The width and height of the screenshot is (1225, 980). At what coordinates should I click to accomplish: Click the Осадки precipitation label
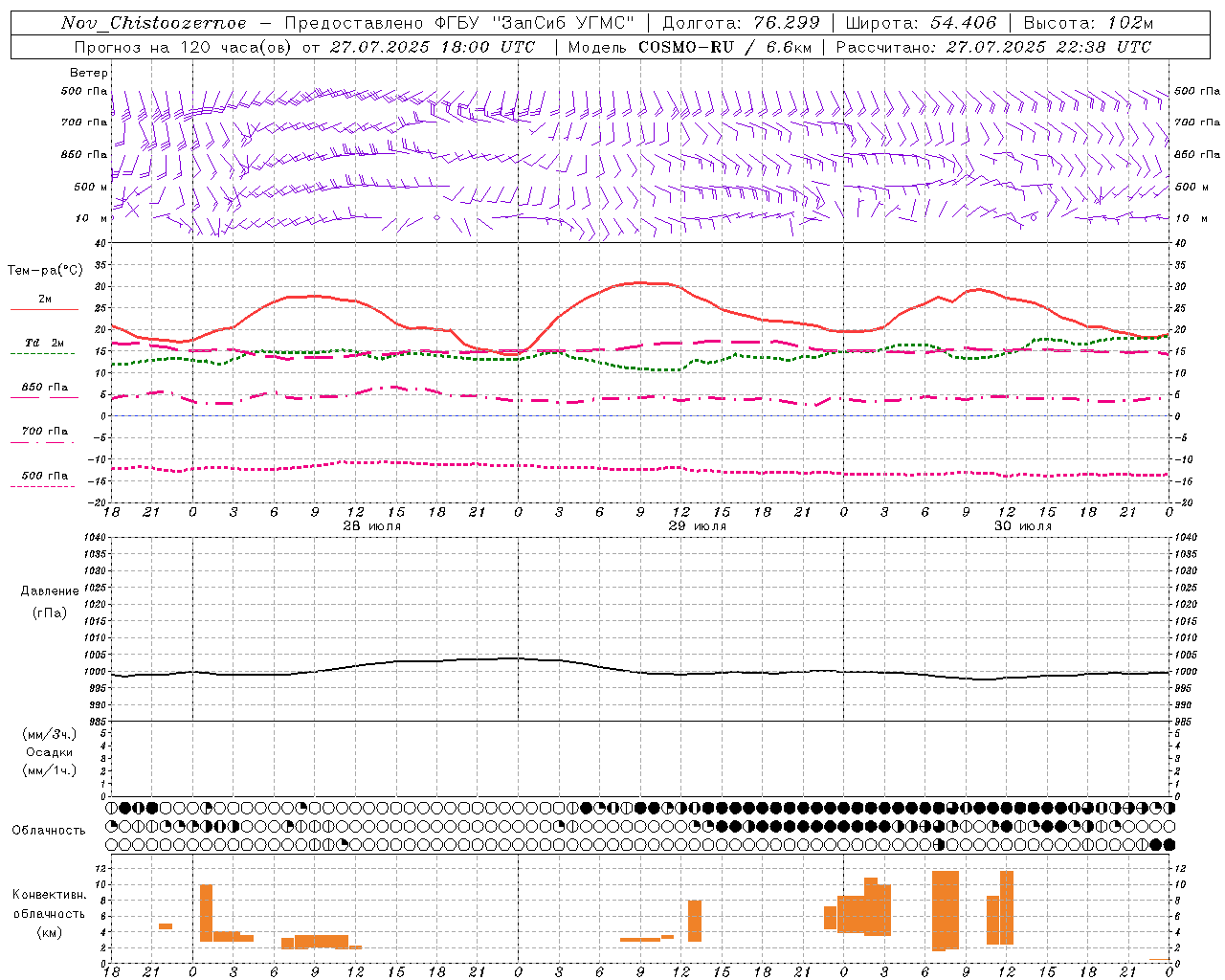click(50, 752)
